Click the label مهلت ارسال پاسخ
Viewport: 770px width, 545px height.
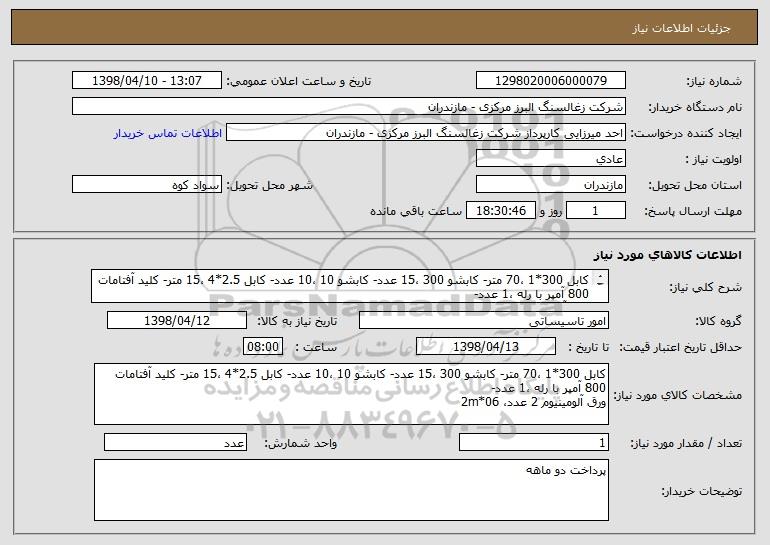pos(693,211)
